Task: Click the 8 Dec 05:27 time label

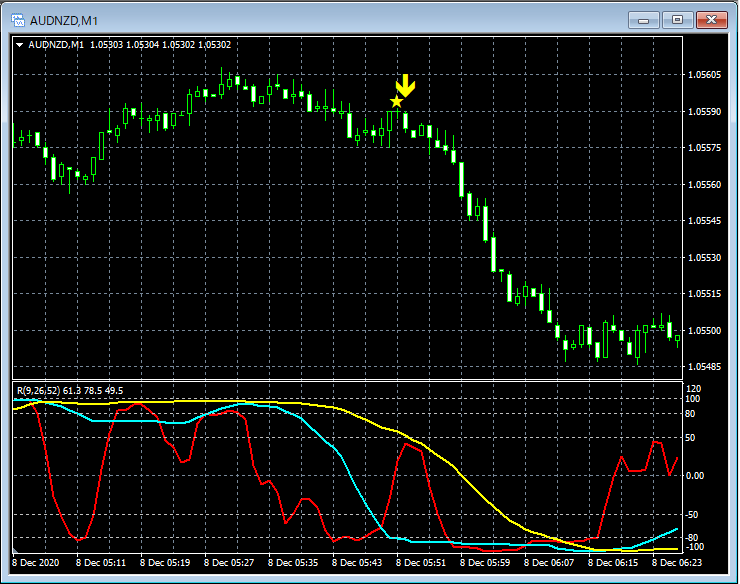Action: tap(228, 563)
